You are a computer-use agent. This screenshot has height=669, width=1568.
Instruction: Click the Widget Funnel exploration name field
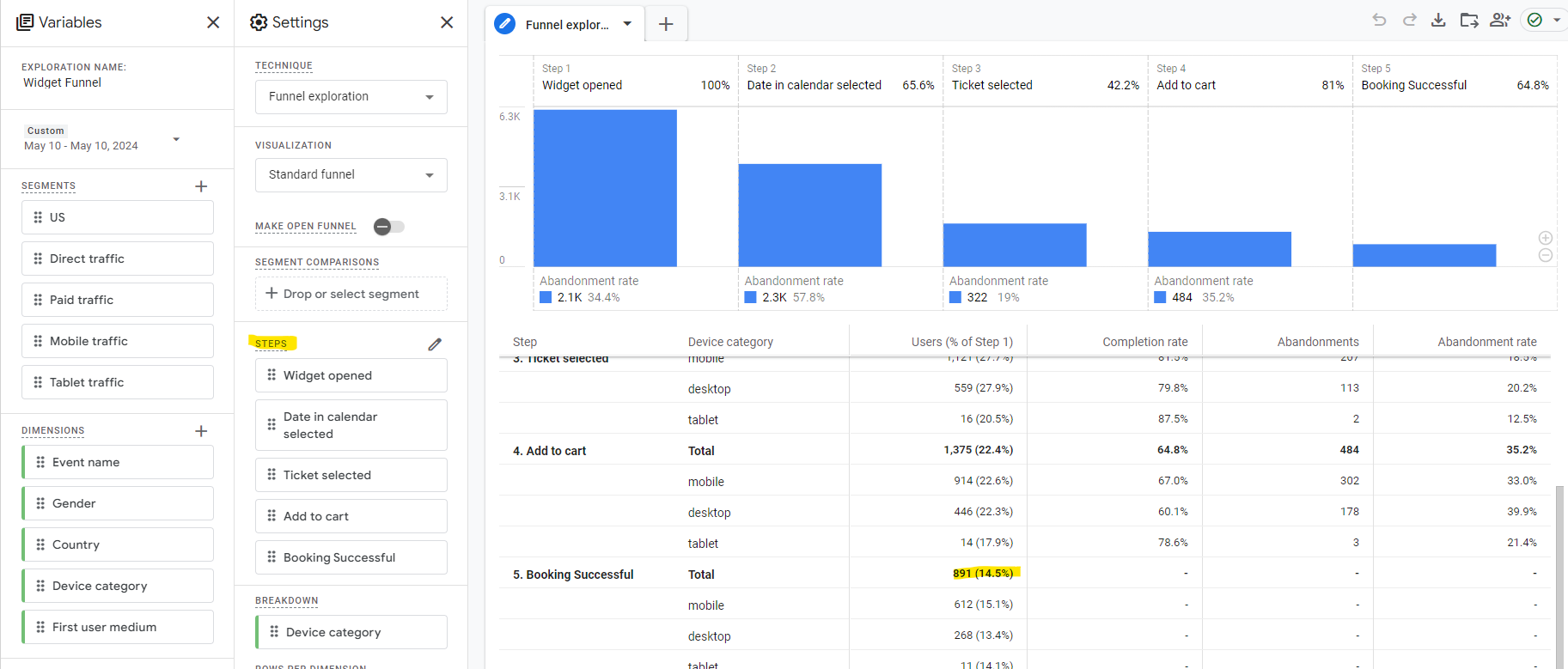(x=63, y=82)
